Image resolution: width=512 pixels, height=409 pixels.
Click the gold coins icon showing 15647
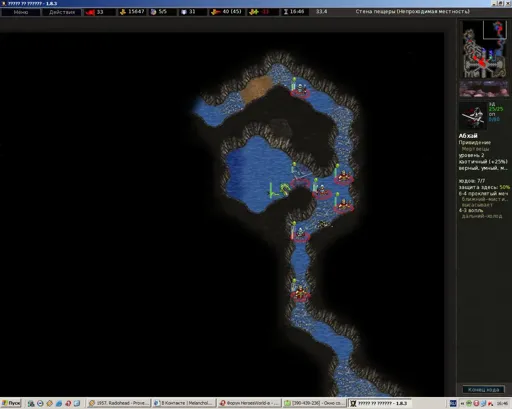tap(123, 12)
